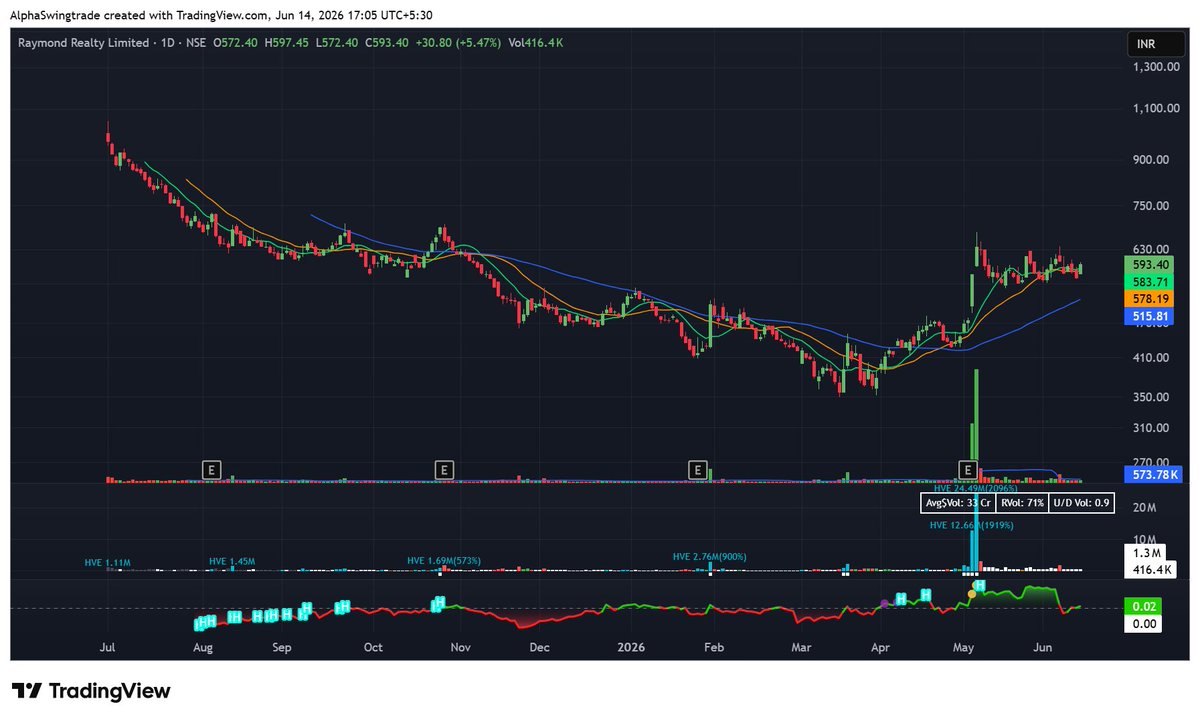1200x721 pixels.
Task: Click the 10M volume axis label
Action: click(x=1146, y=538)
